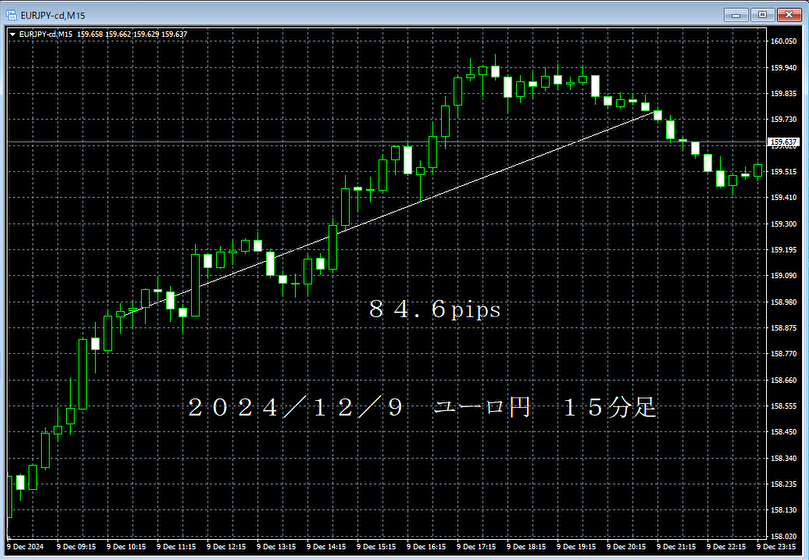Click time axis label 9 Dec 10:15
Screen dimensions: 809x560
click(x=126, y=547)
